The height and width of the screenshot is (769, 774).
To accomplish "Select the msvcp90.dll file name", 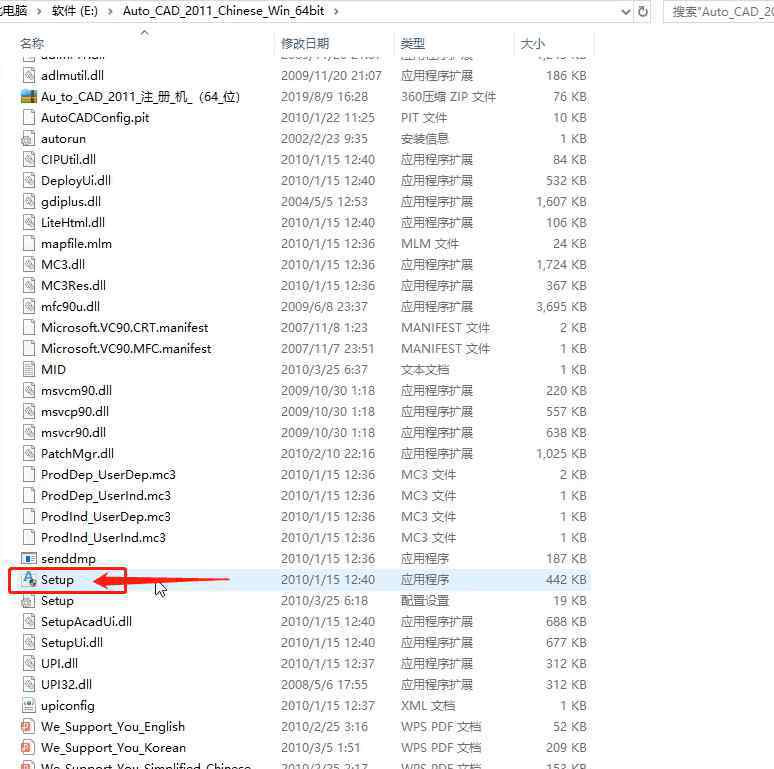I will (75, 412).
